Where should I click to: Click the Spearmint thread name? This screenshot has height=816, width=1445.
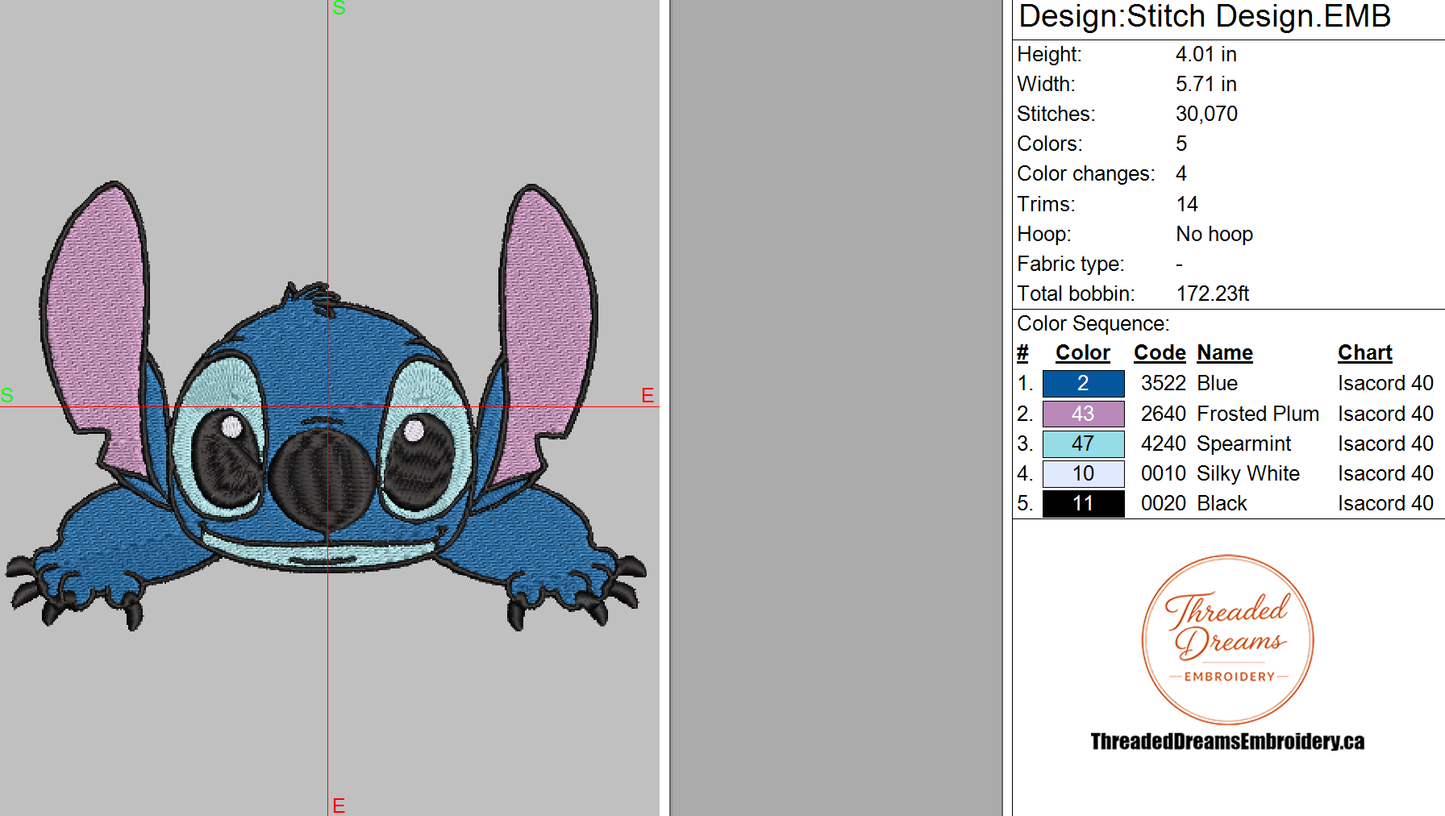tap(1244, 443)
